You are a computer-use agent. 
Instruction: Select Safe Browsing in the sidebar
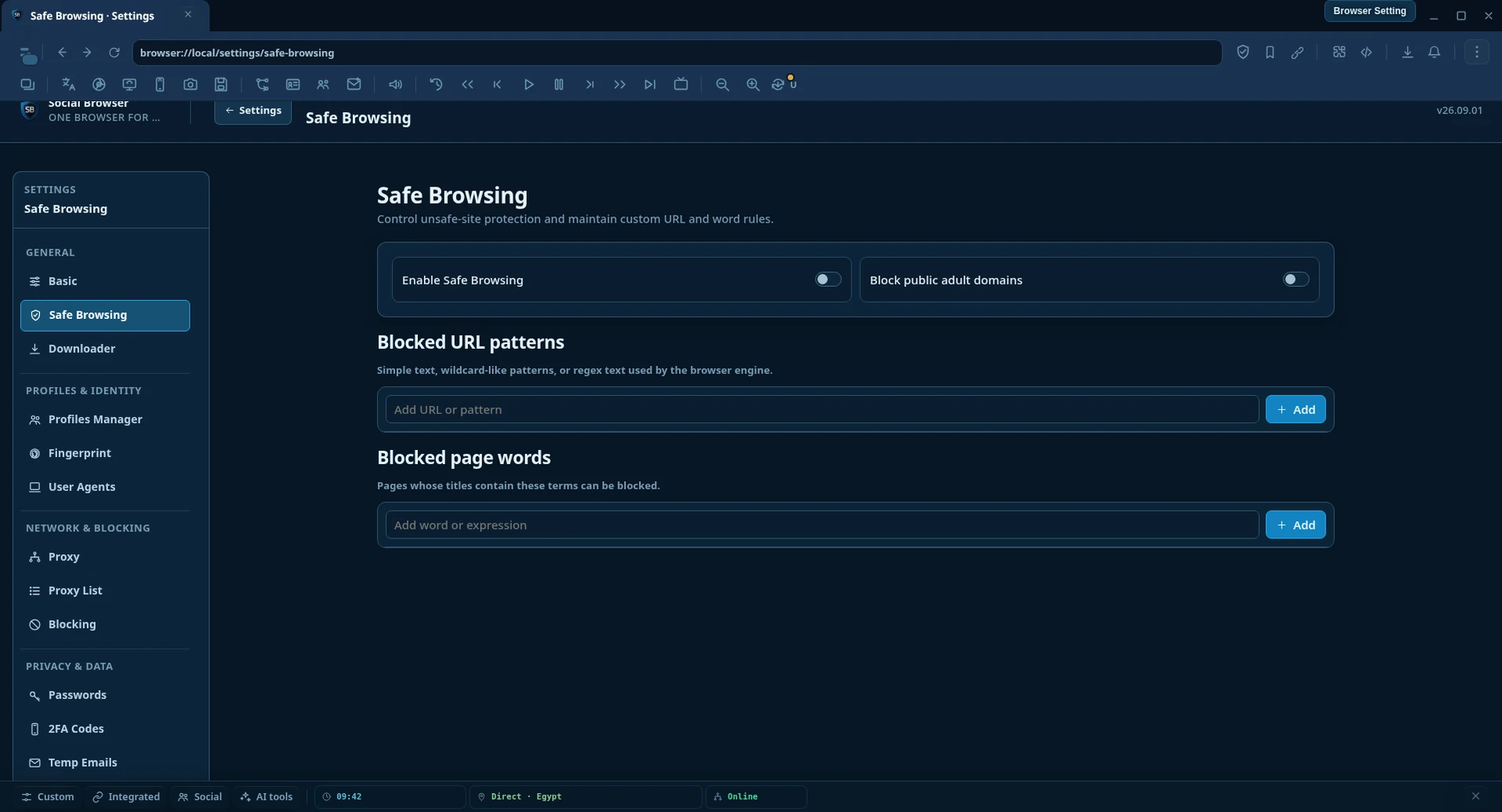pyautogui.click(x=105, y=315)
